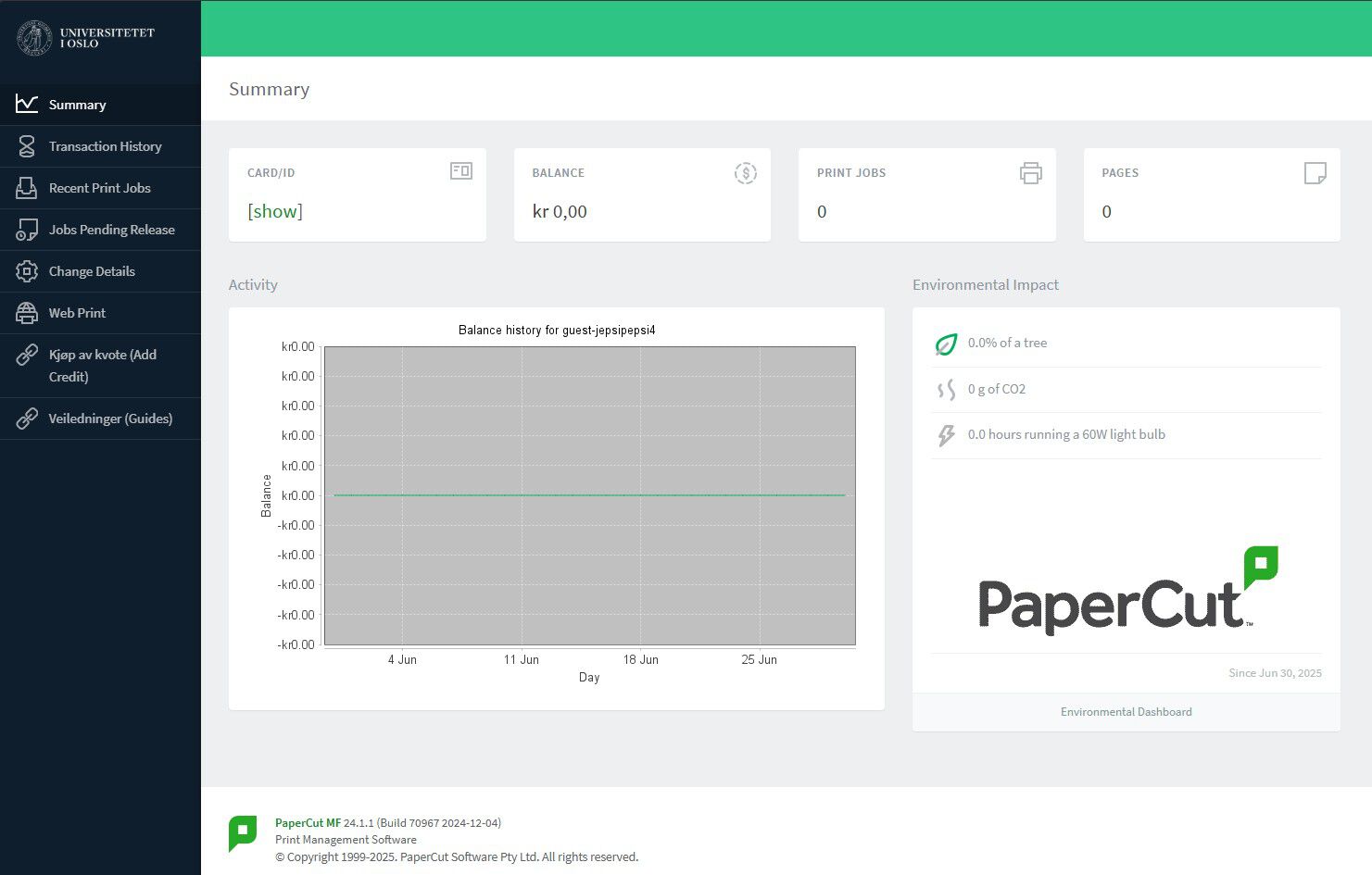Click the Veiledninger link chain icon
Image resolution: width=1372 pixels, height=875 pixels.
tap(27, 419)
